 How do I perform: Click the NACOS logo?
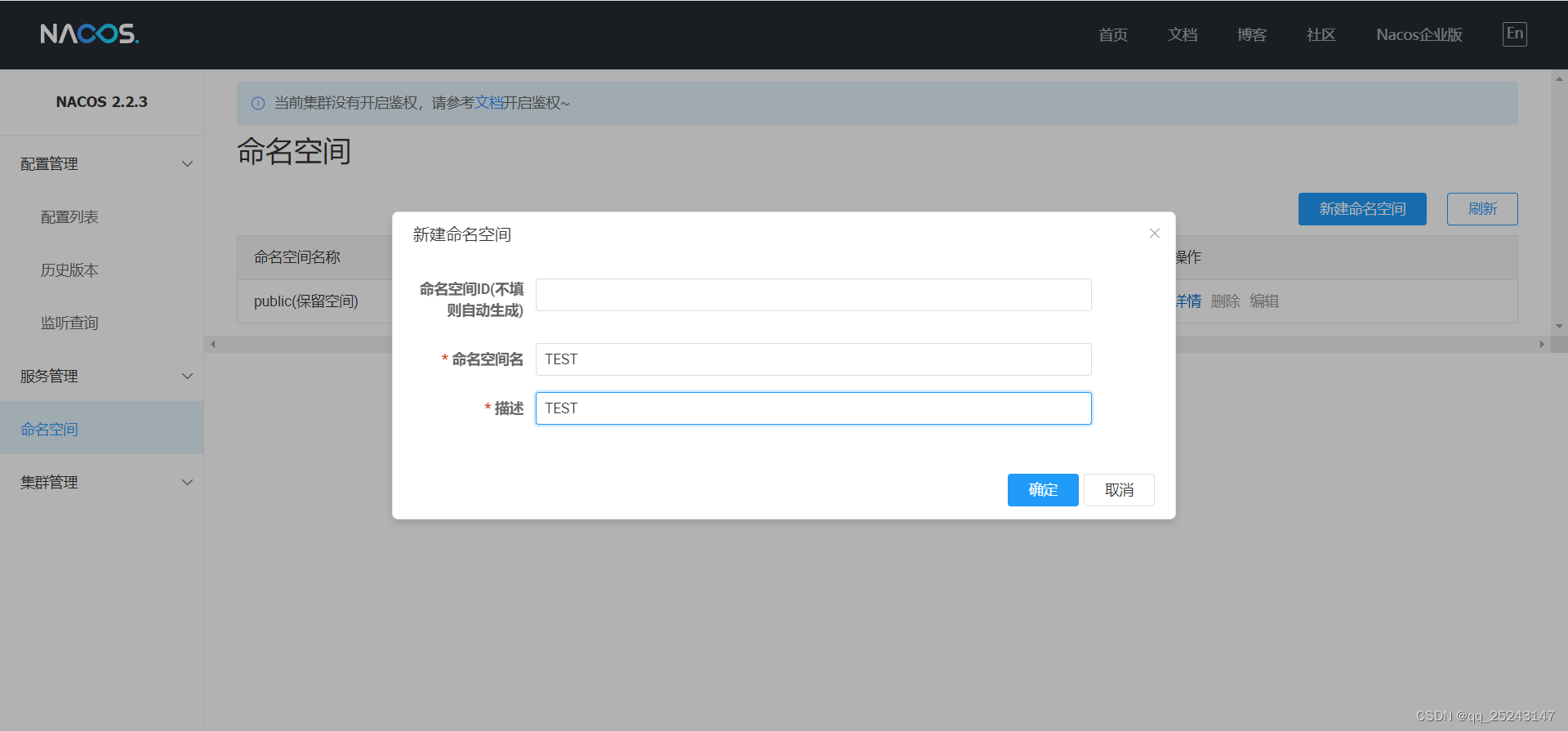click(89, 33)
